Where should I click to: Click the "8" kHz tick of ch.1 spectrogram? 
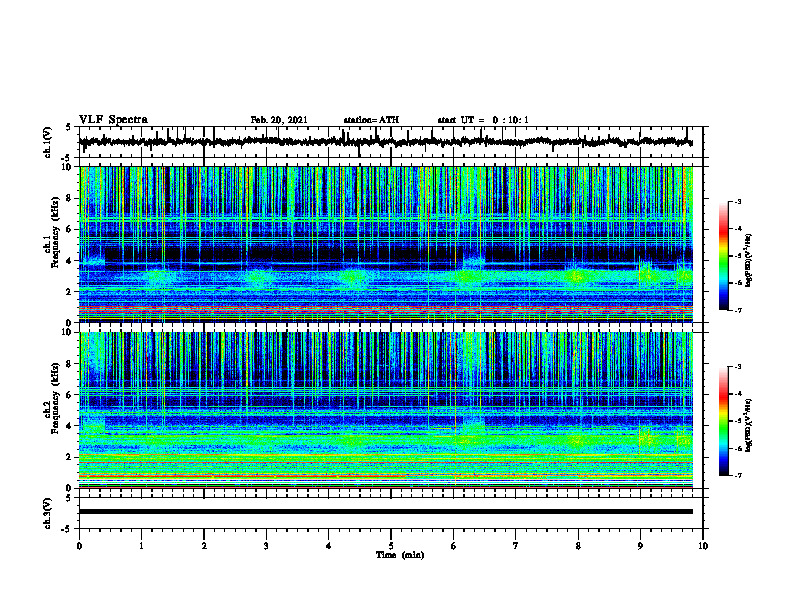[70, 198]
